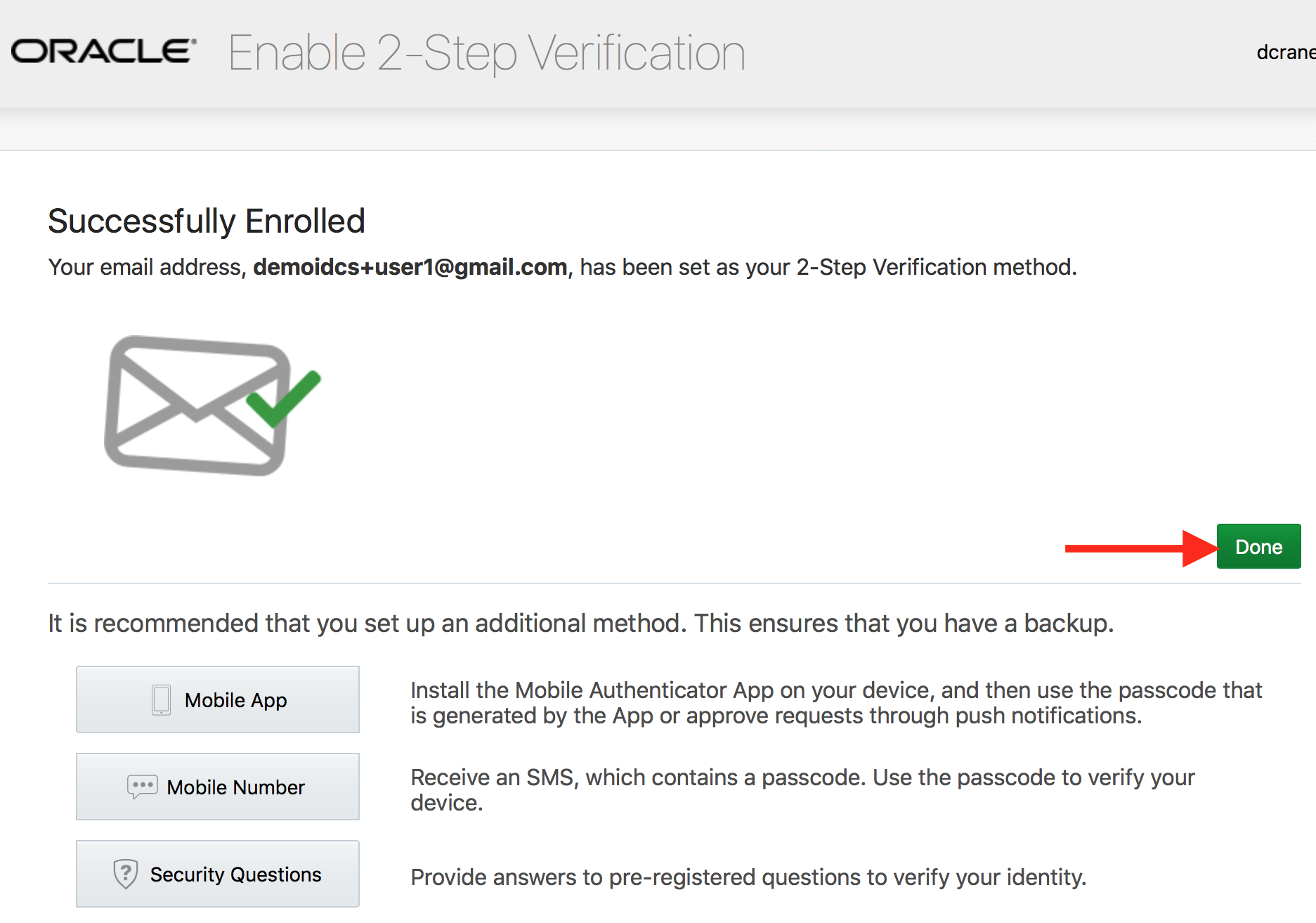Image resolution: width=1316 pixels, height=923 pixels.
Task: Click the green checkmark on the envelope
Action: pos(284,399)
